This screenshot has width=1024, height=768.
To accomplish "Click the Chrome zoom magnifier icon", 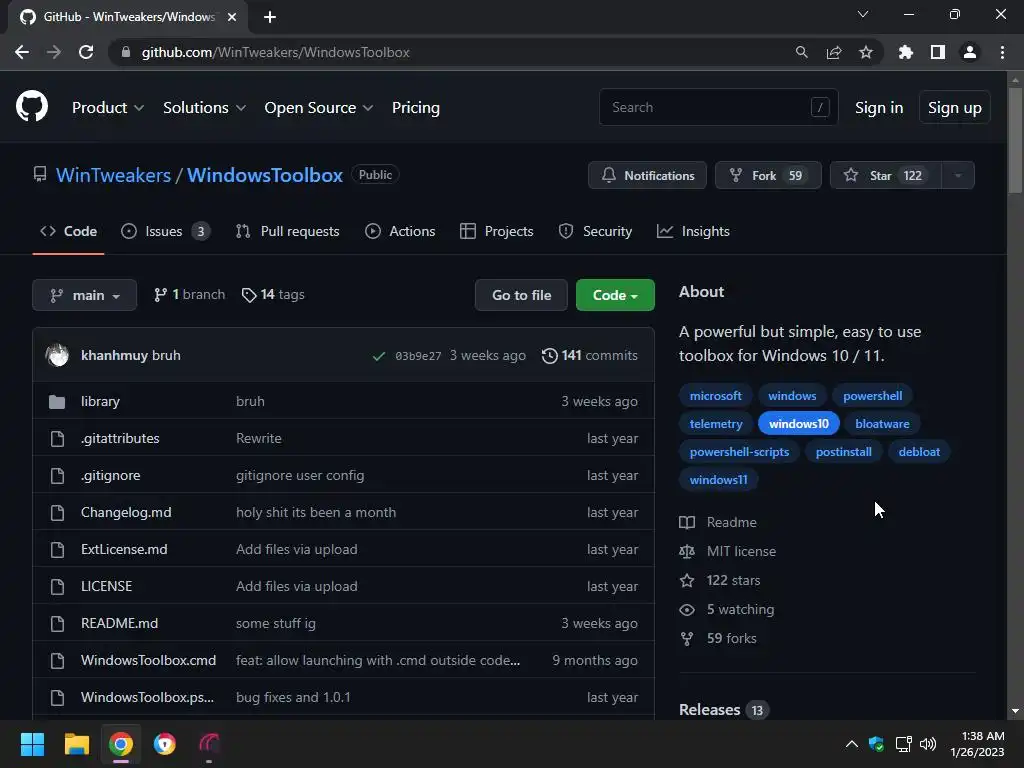I will (801, 52).
